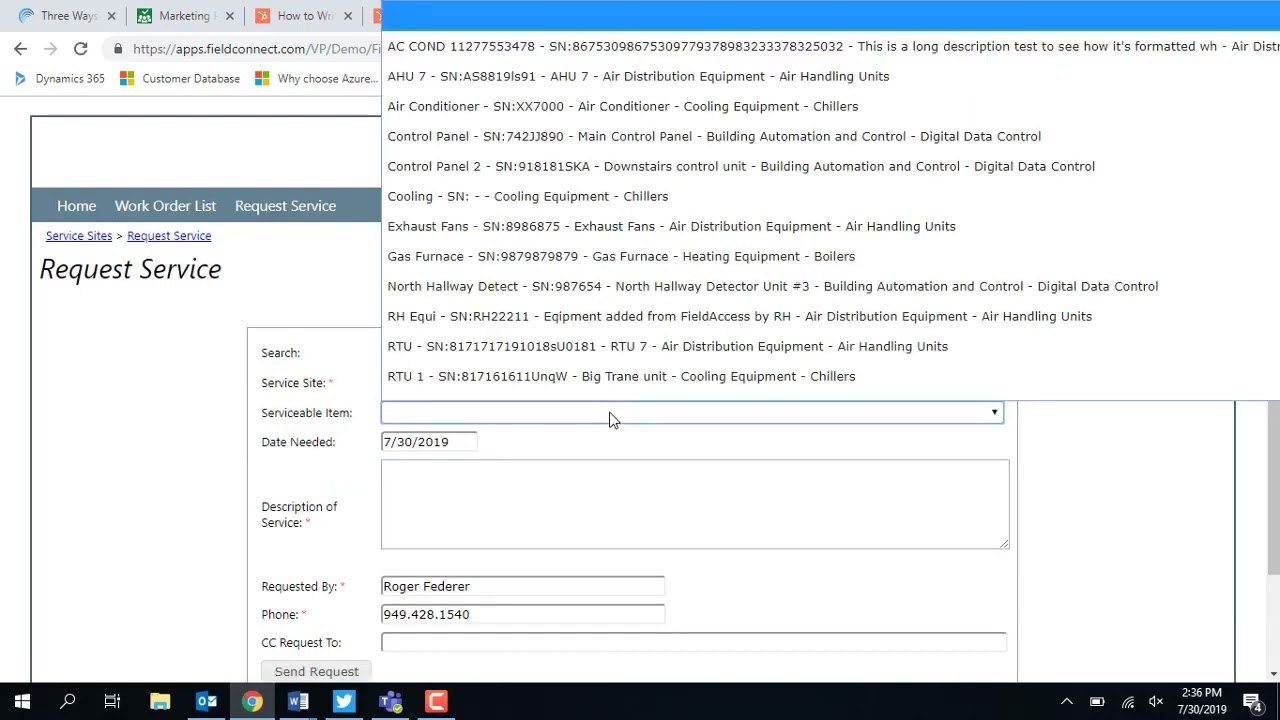
Task: Open taskbar search magnifier
Action: tap(68, 702)
